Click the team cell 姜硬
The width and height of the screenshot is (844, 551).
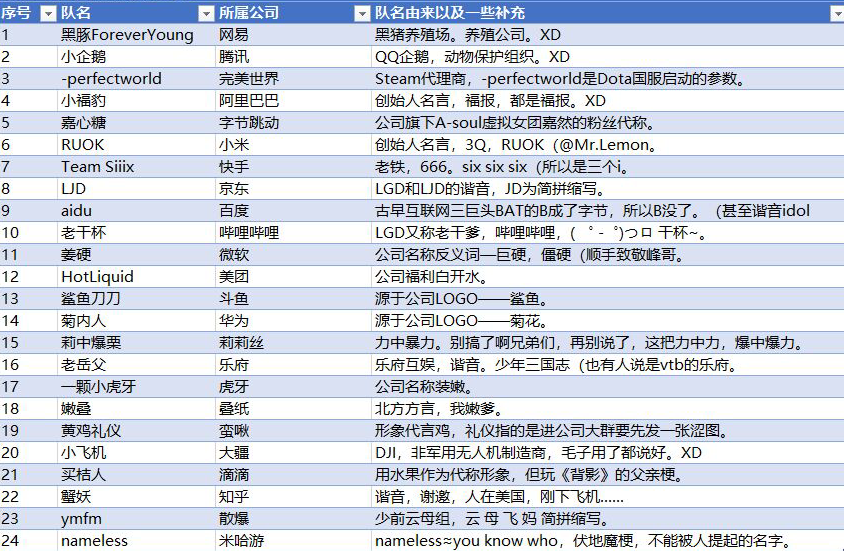point(136,255)
